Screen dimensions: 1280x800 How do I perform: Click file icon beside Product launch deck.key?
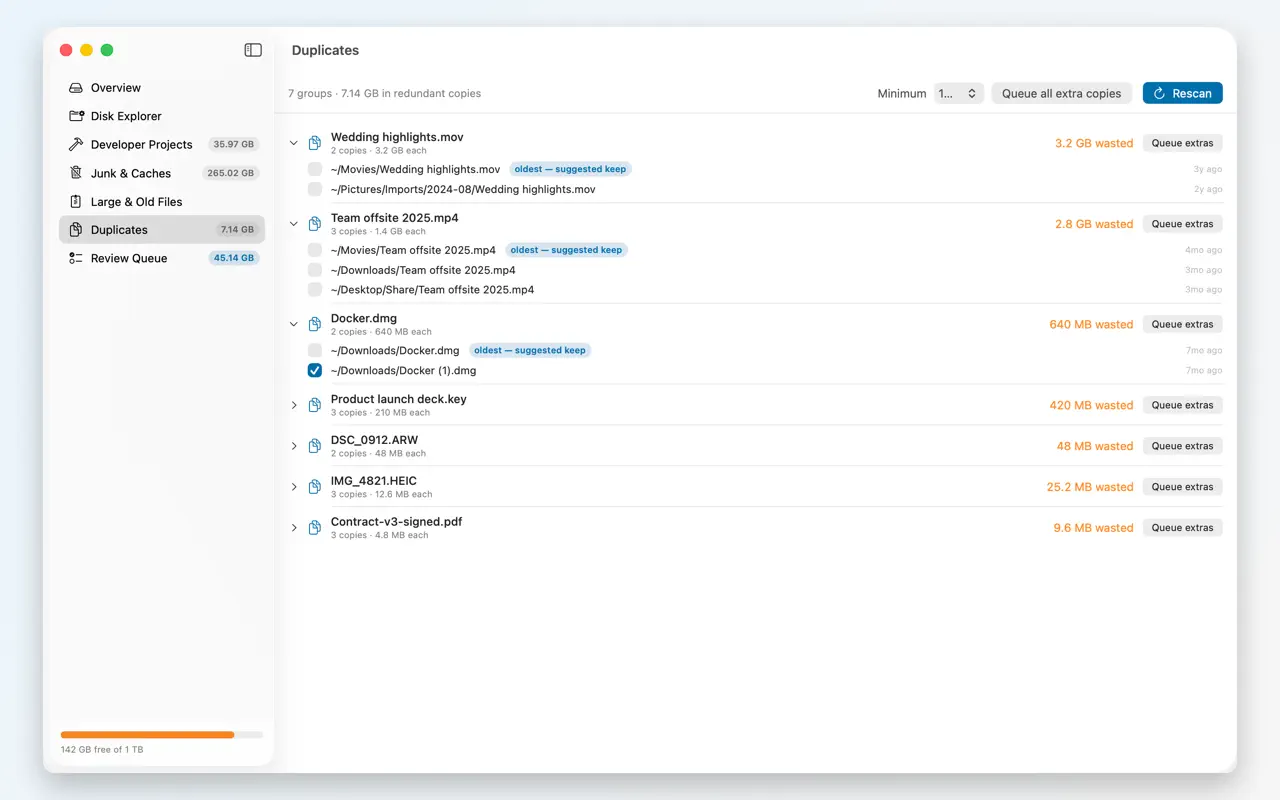[x=314, y=405]
